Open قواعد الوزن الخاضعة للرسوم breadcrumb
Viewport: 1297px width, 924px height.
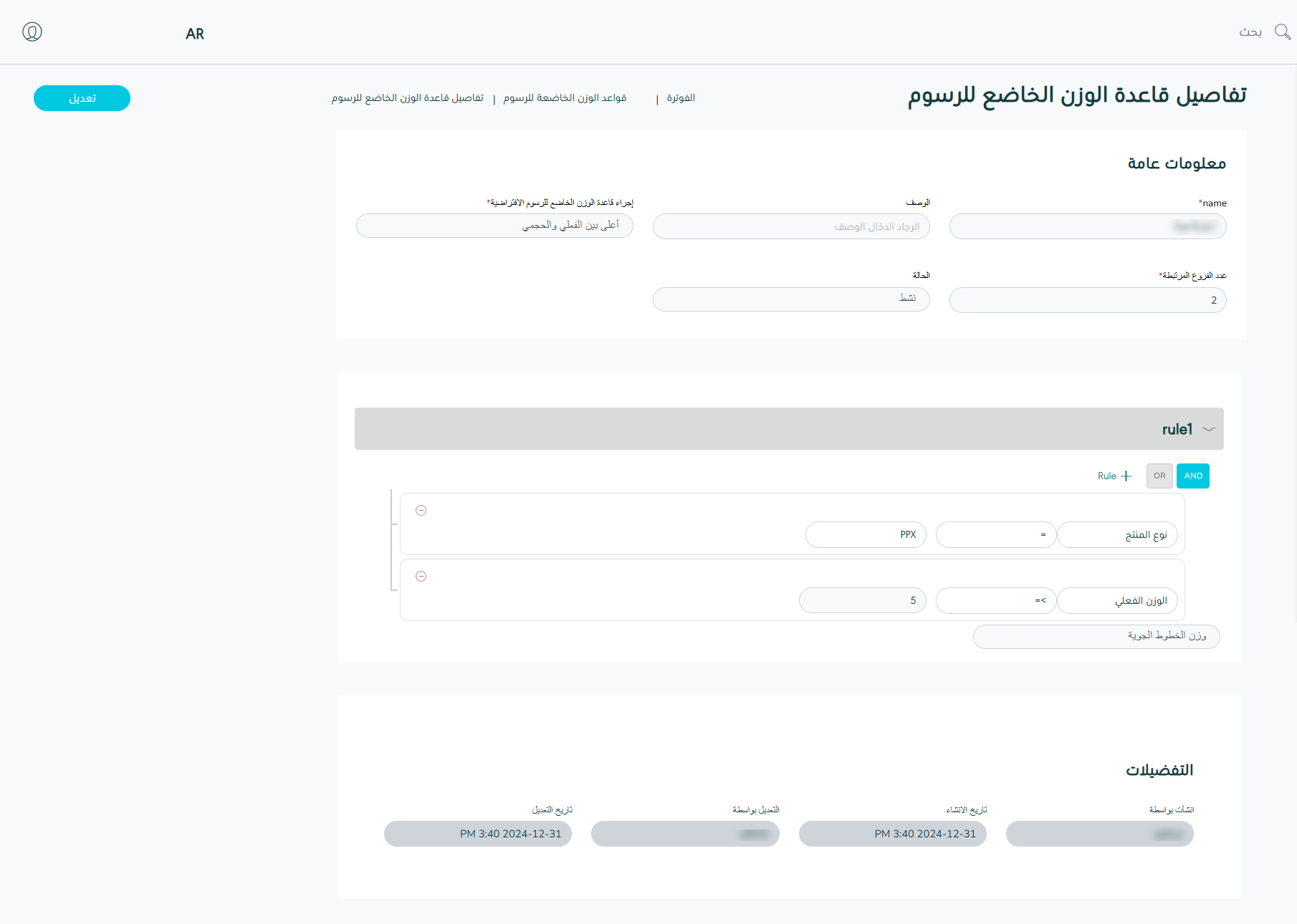[x=565, y=98]
